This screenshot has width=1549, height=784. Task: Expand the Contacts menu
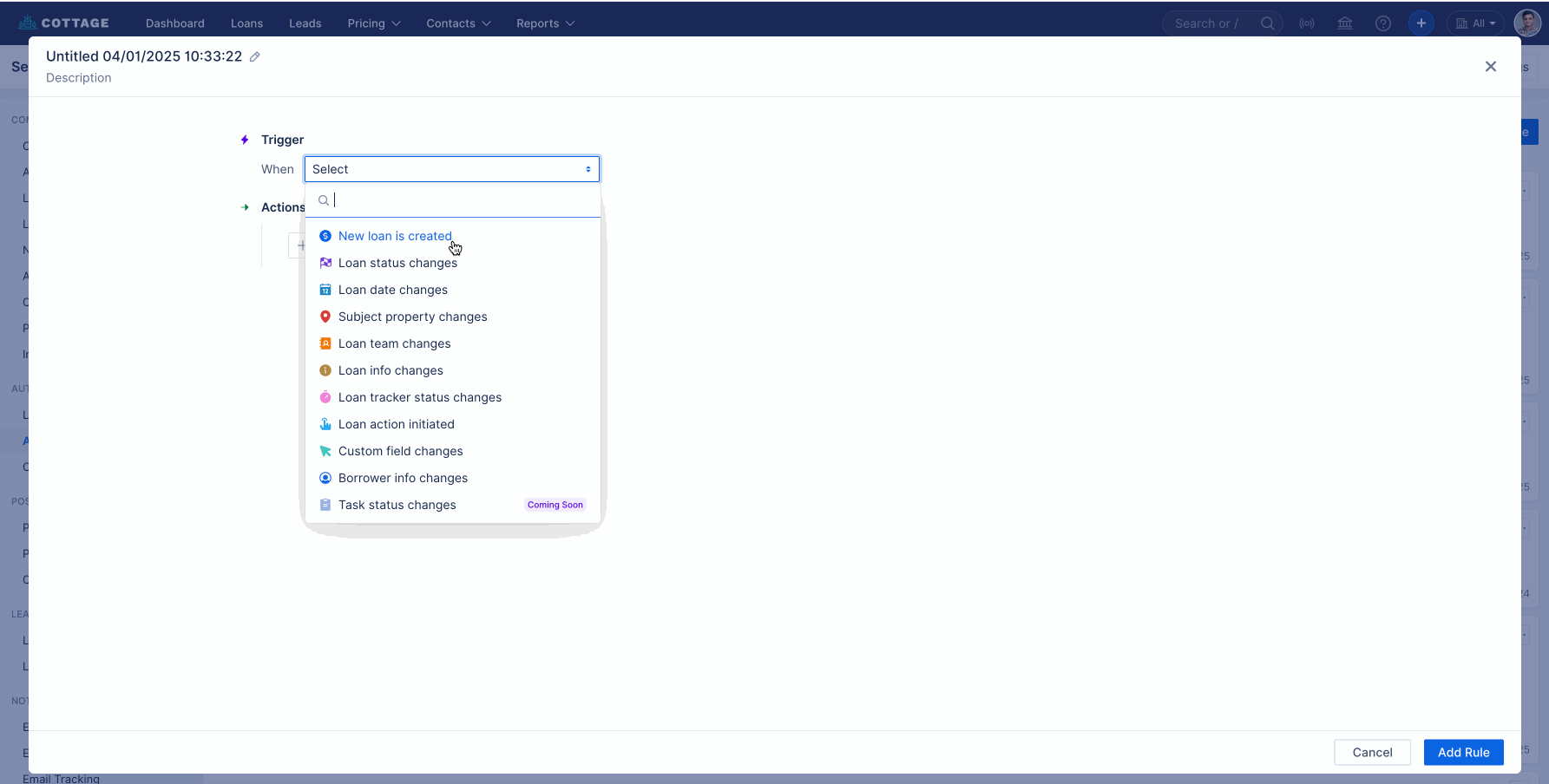tap(458, 23)
